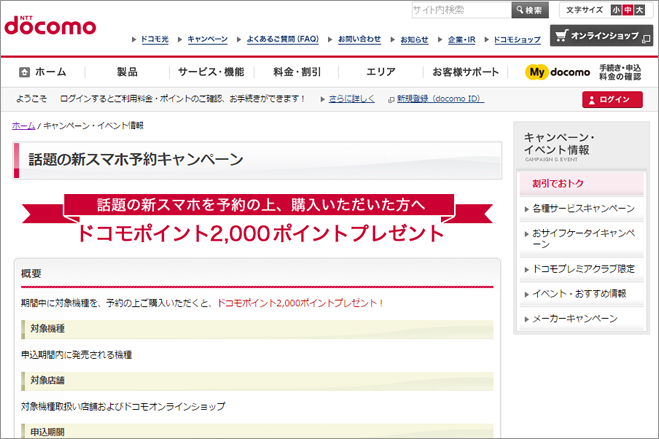The width and height of the screenshot is (659, 439).
Task: Open おサイフケータイキャンペーン sidebar item
Action: 582,239
